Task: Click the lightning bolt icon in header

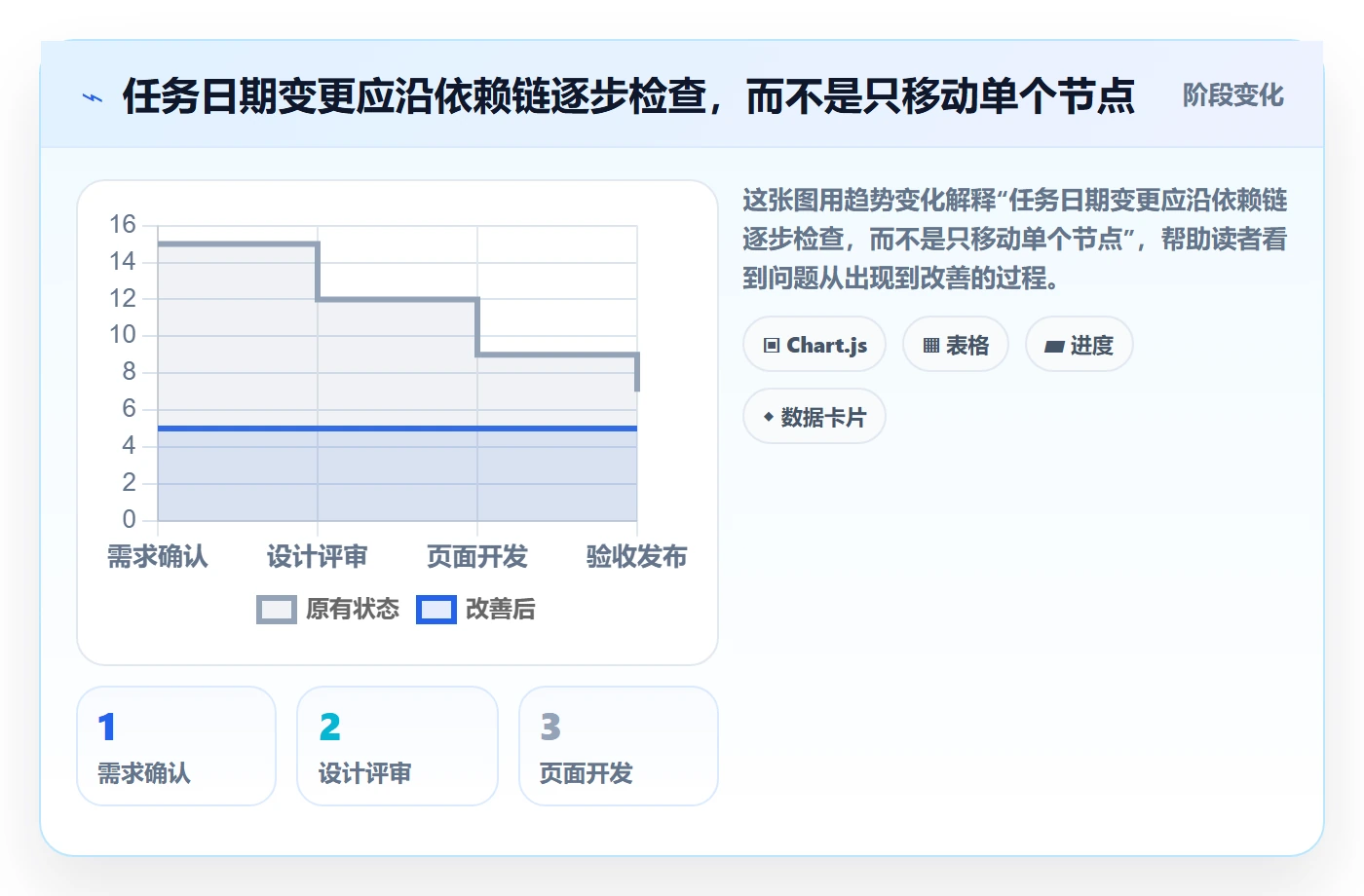Action: (x=93, y=97)
